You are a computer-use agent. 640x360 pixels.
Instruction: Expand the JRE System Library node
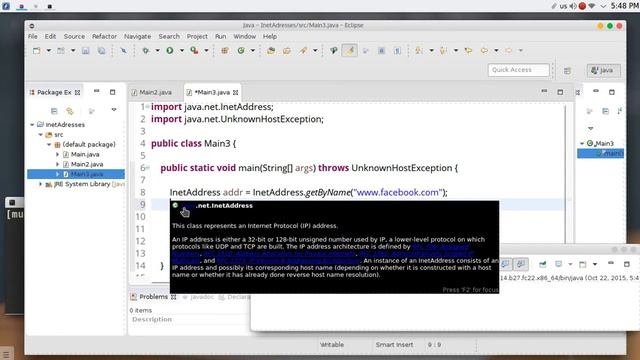[40, 184]
